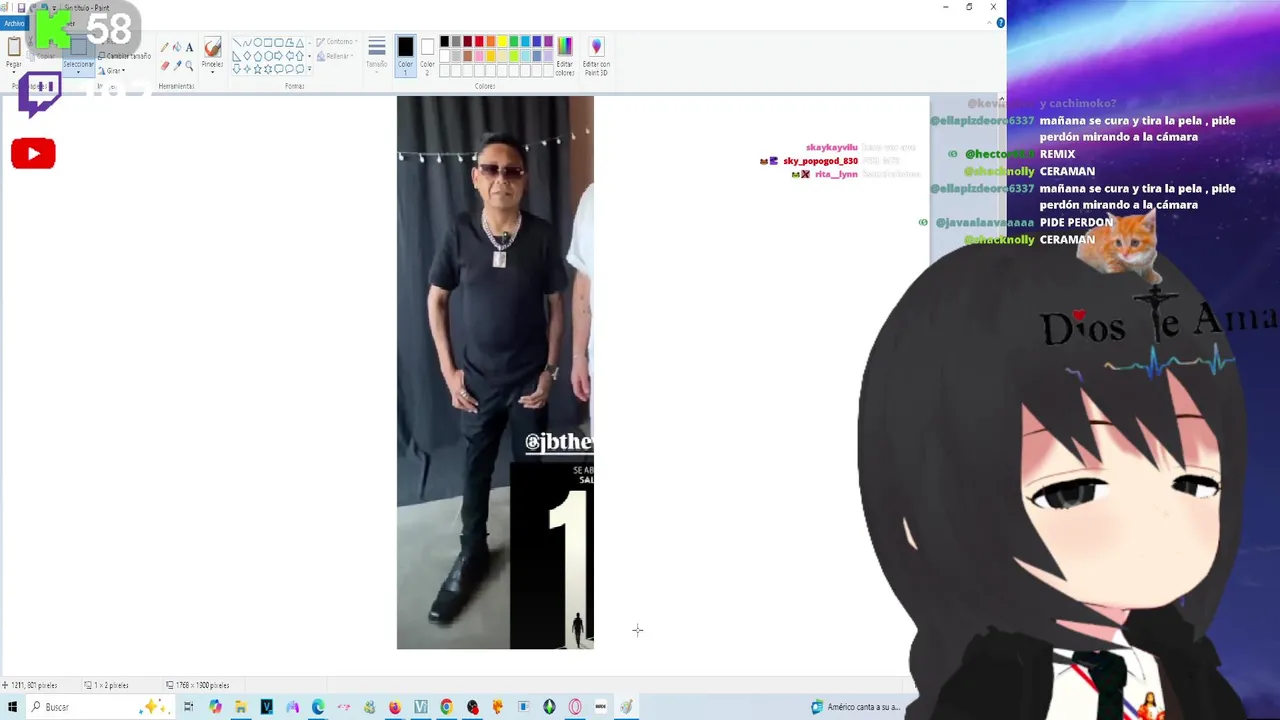Select the Color picker eyedropper tool
The height and width of the screenshot is (720, 1280).
click(x=177, y=66)
